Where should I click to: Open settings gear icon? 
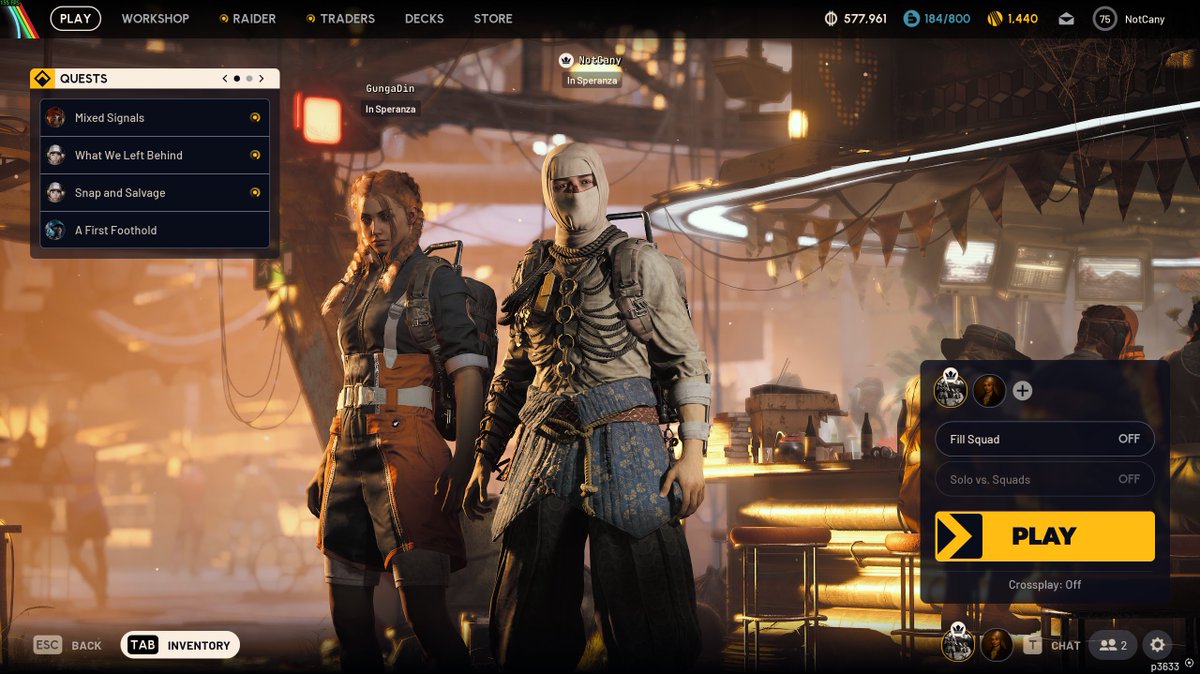click(1157, 645)
